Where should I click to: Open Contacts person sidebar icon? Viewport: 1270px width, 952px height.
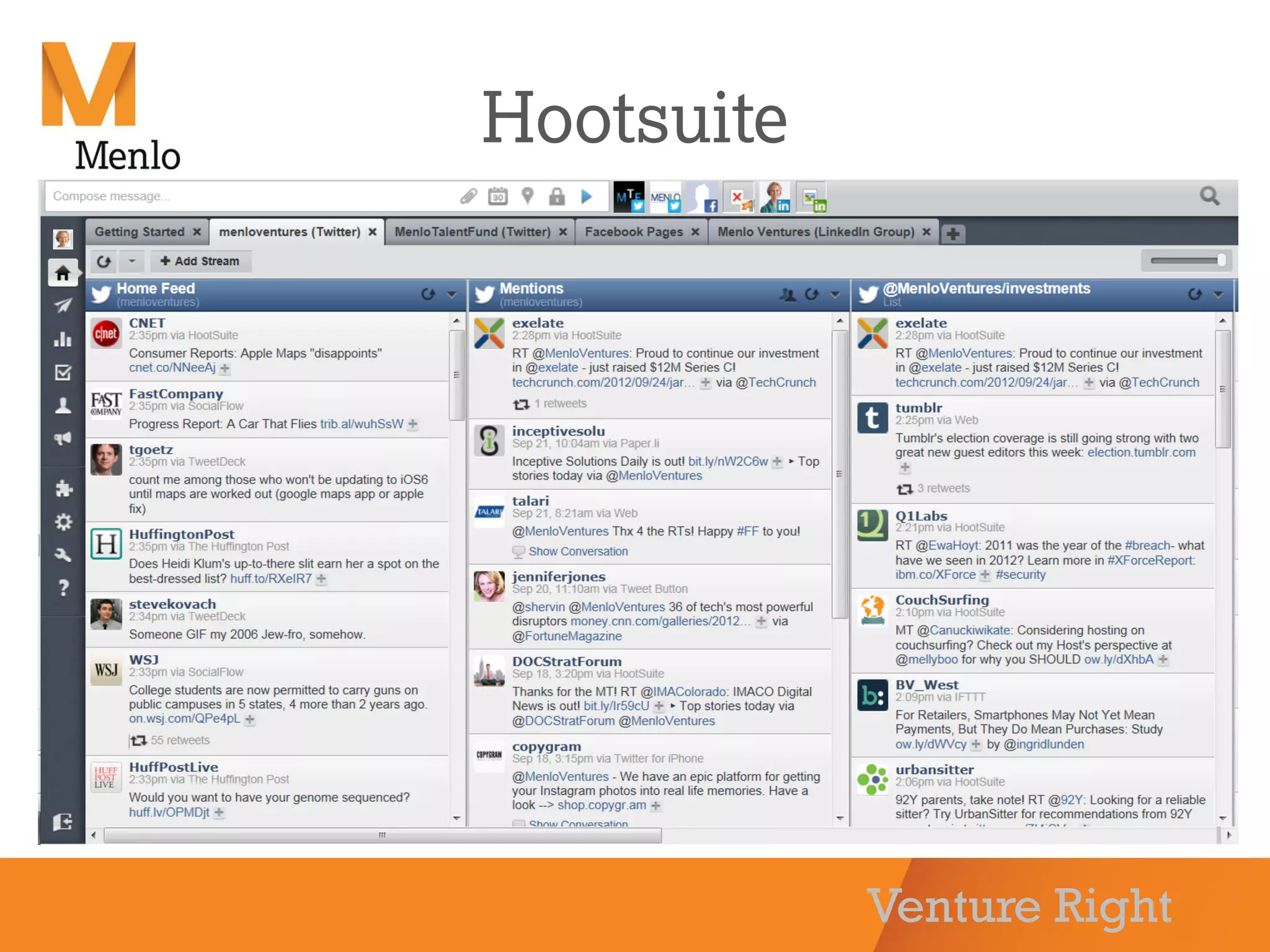point(63,405)
